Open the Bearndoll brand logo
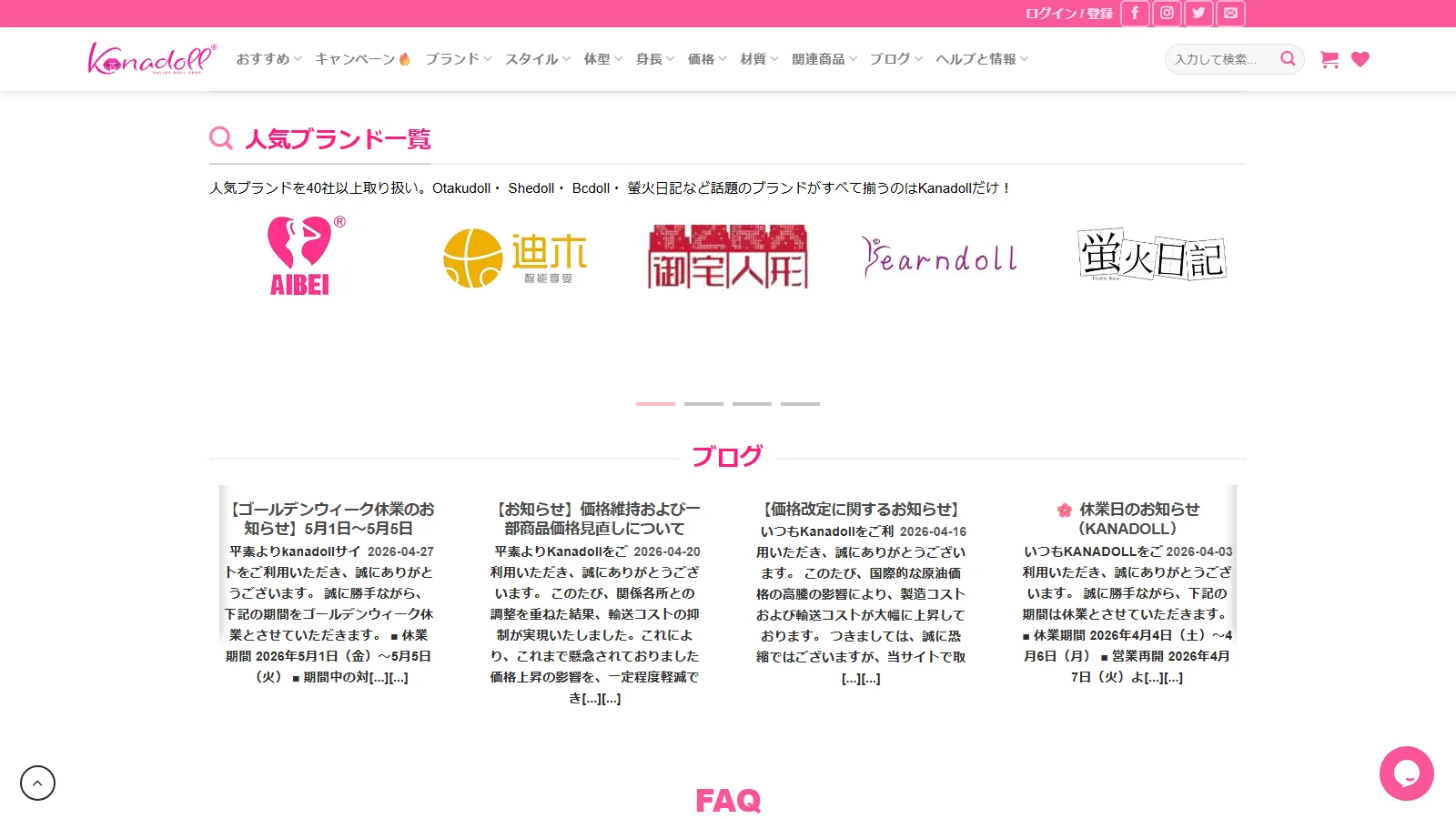The image size is (1456, 819). click(x=939, y=258)
